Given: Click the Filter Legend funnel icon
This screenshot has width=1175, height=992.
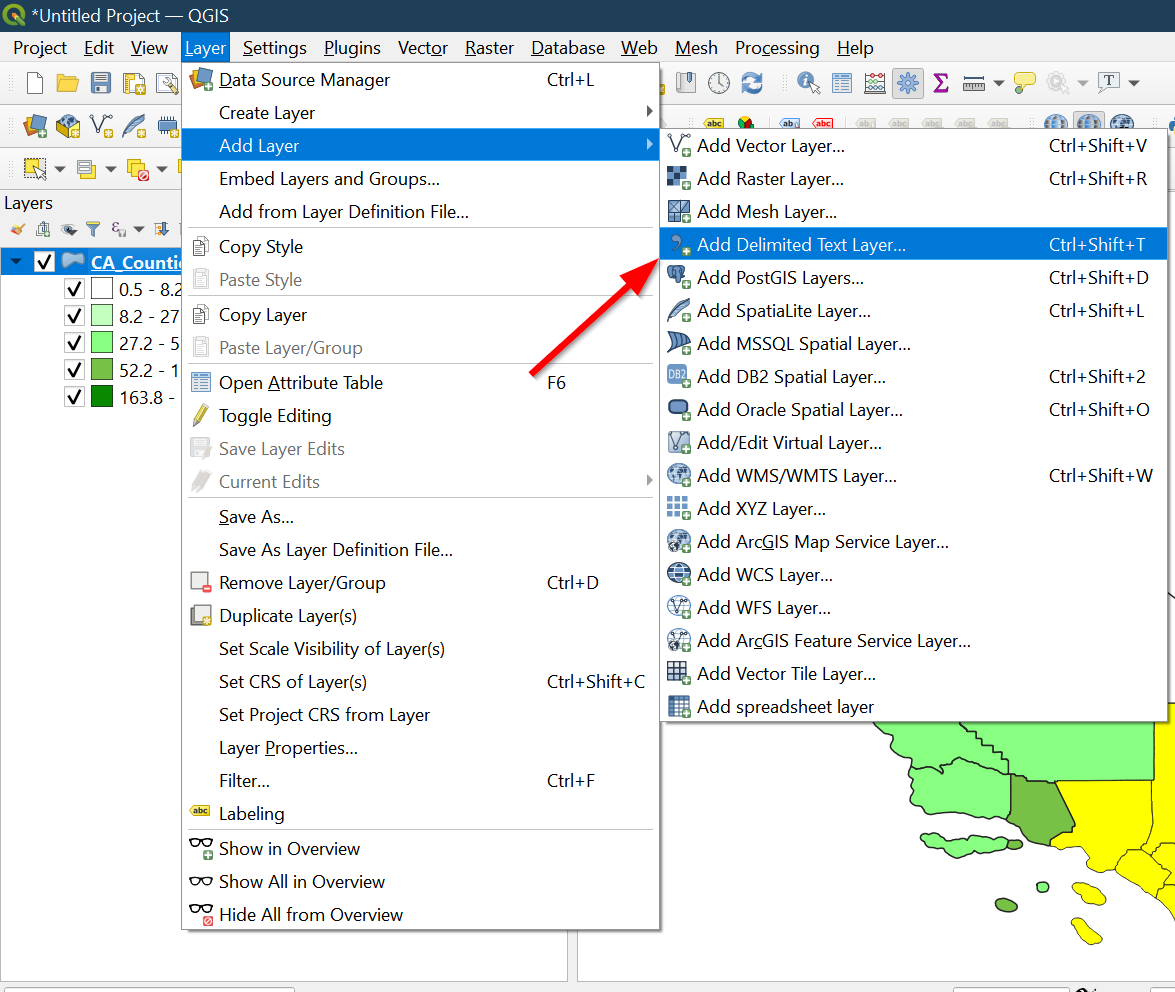Looking at the screenshot, I should 93,229.
